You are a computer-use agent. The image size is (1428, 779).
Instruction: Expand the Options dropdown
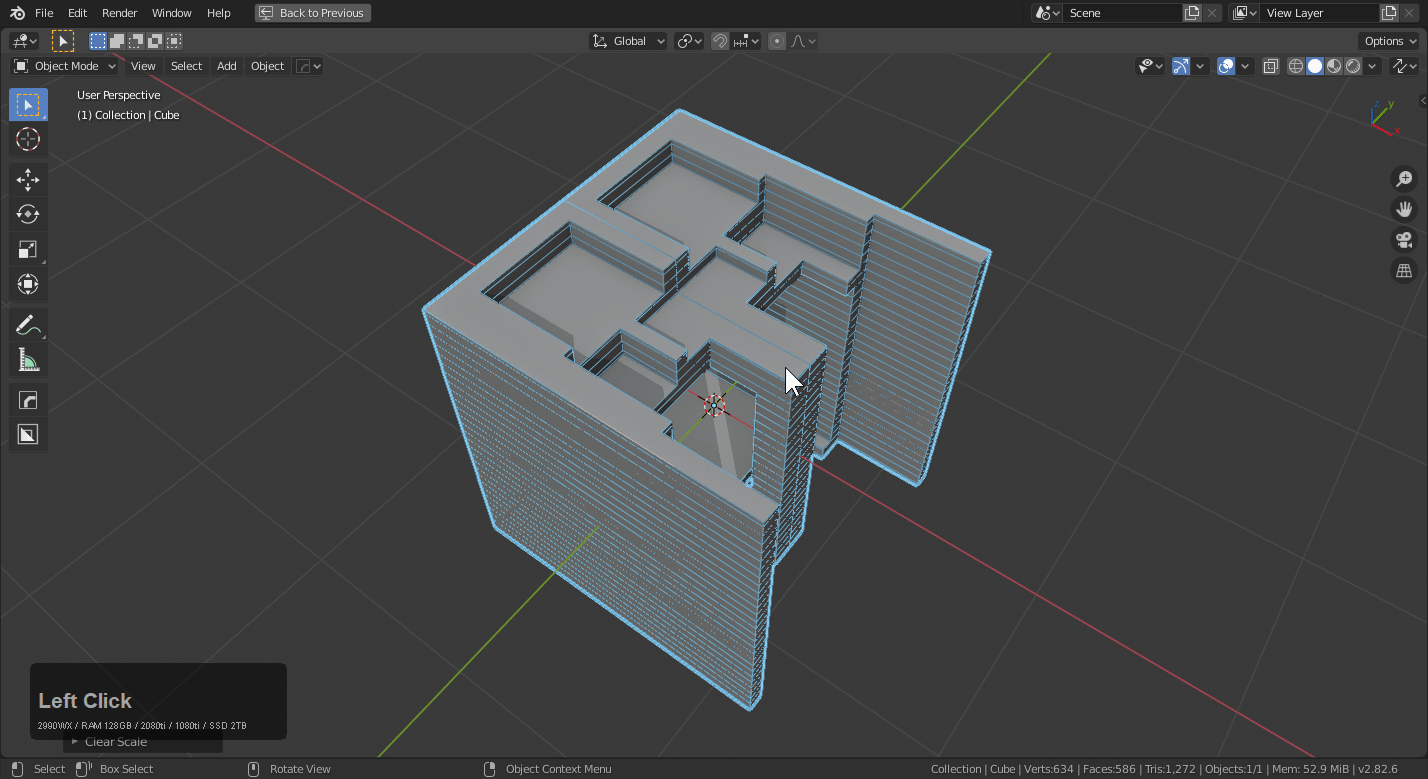[x=1389, y=41]
